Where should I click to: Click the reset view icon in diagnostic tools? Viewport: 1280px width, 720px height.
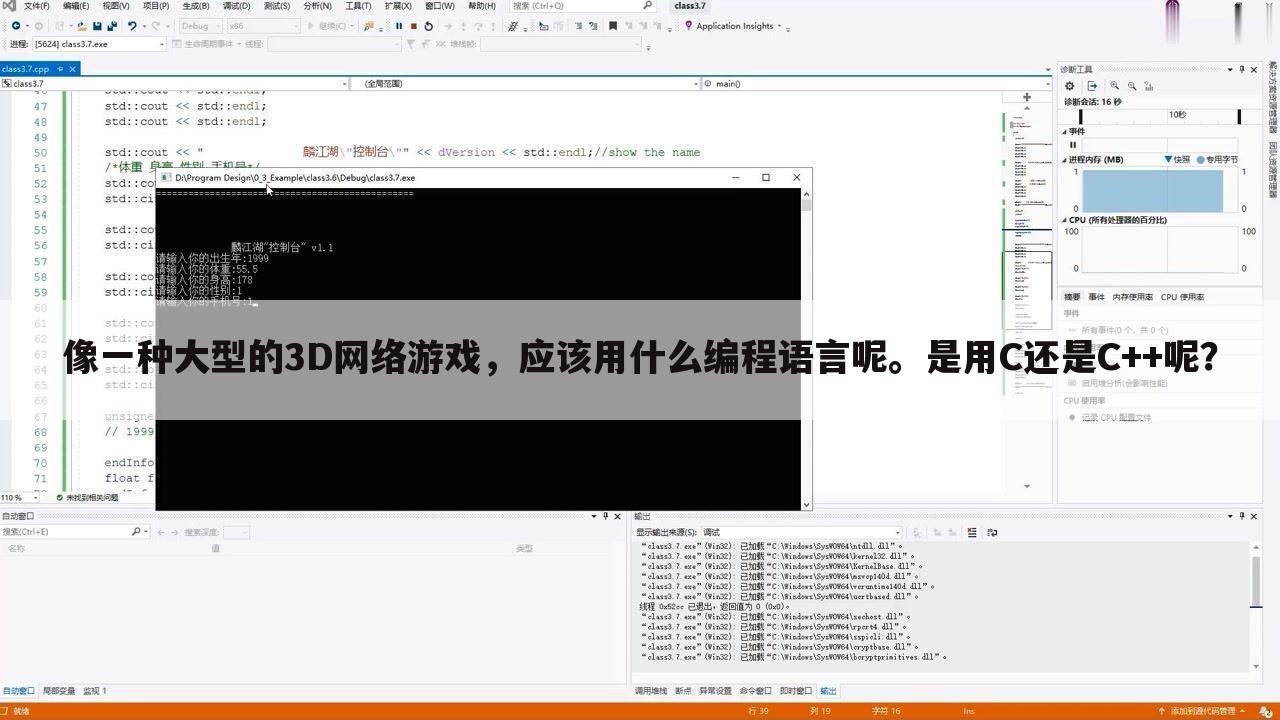click(x=1148, y=86)
